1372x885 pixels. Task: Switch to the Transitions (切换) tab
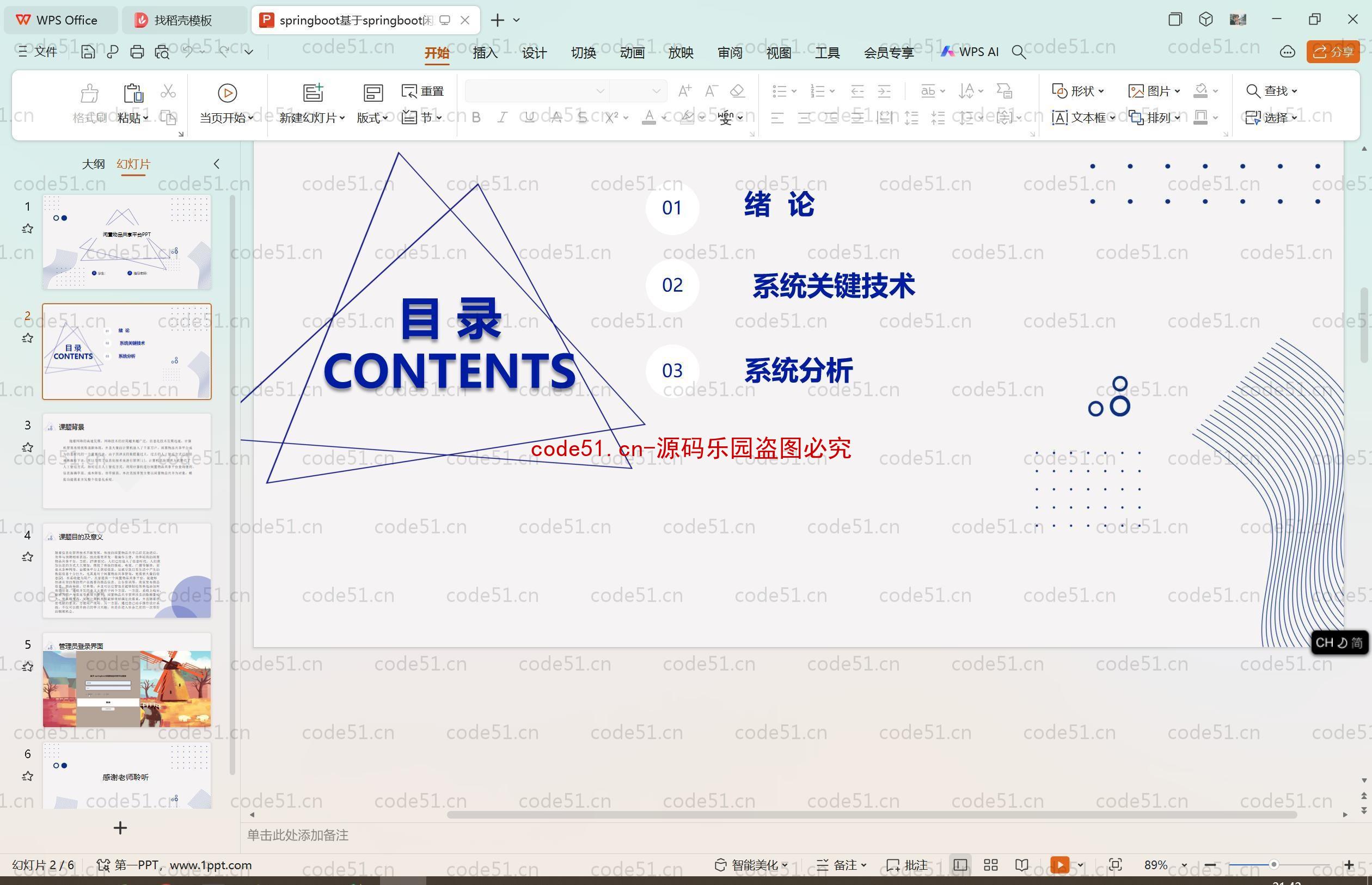coord(584,53)
